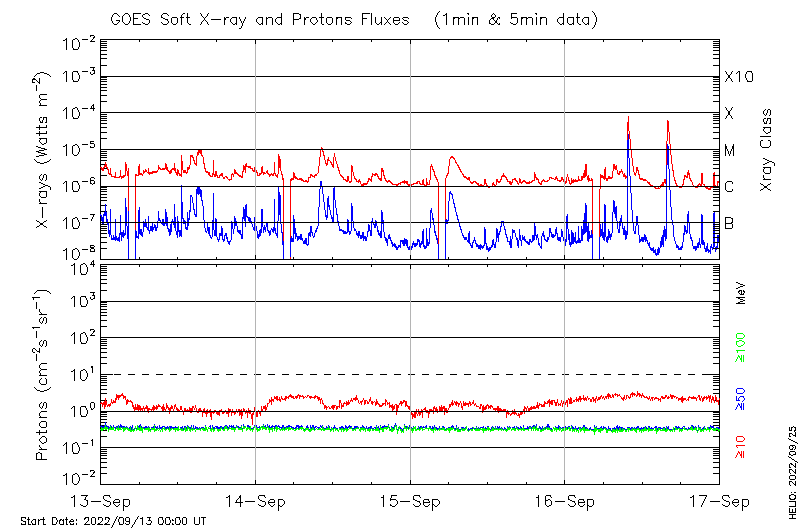Screen dimensions: 800x530
Task: Click the Xray Class axis title
Action: pyautogui.click(x=767, y=150)
